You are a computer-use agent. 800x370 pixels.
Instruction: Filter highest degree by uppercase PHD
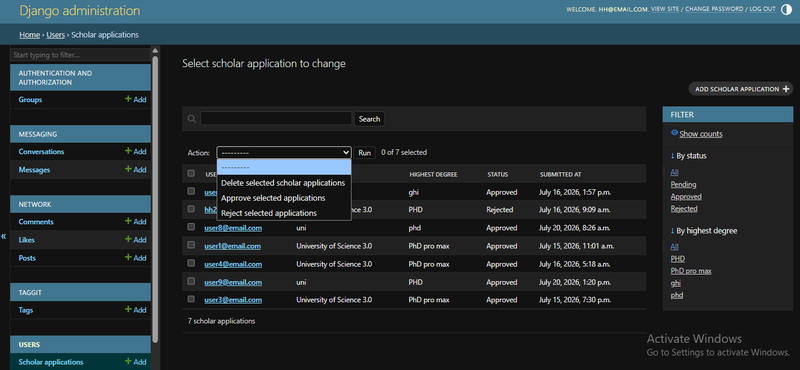tap(678, 259)
